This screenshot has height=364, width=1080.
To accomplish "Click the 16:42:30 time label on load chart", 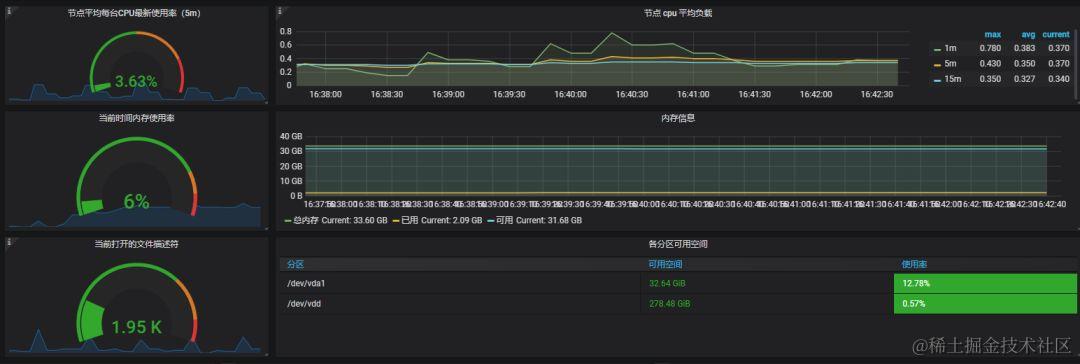I will [x=877, y=94].
